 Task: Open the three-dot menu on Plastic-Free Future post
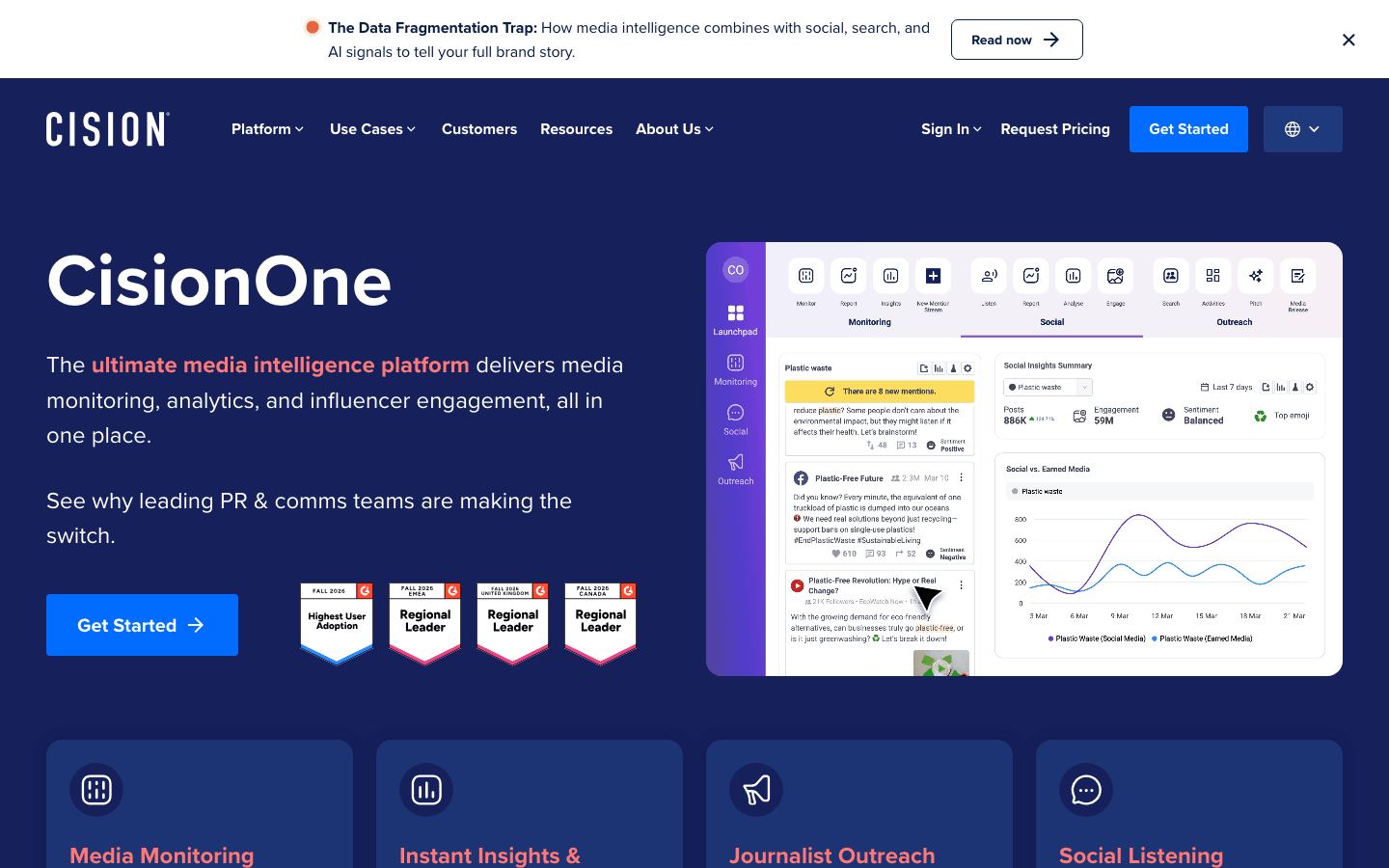961,477
